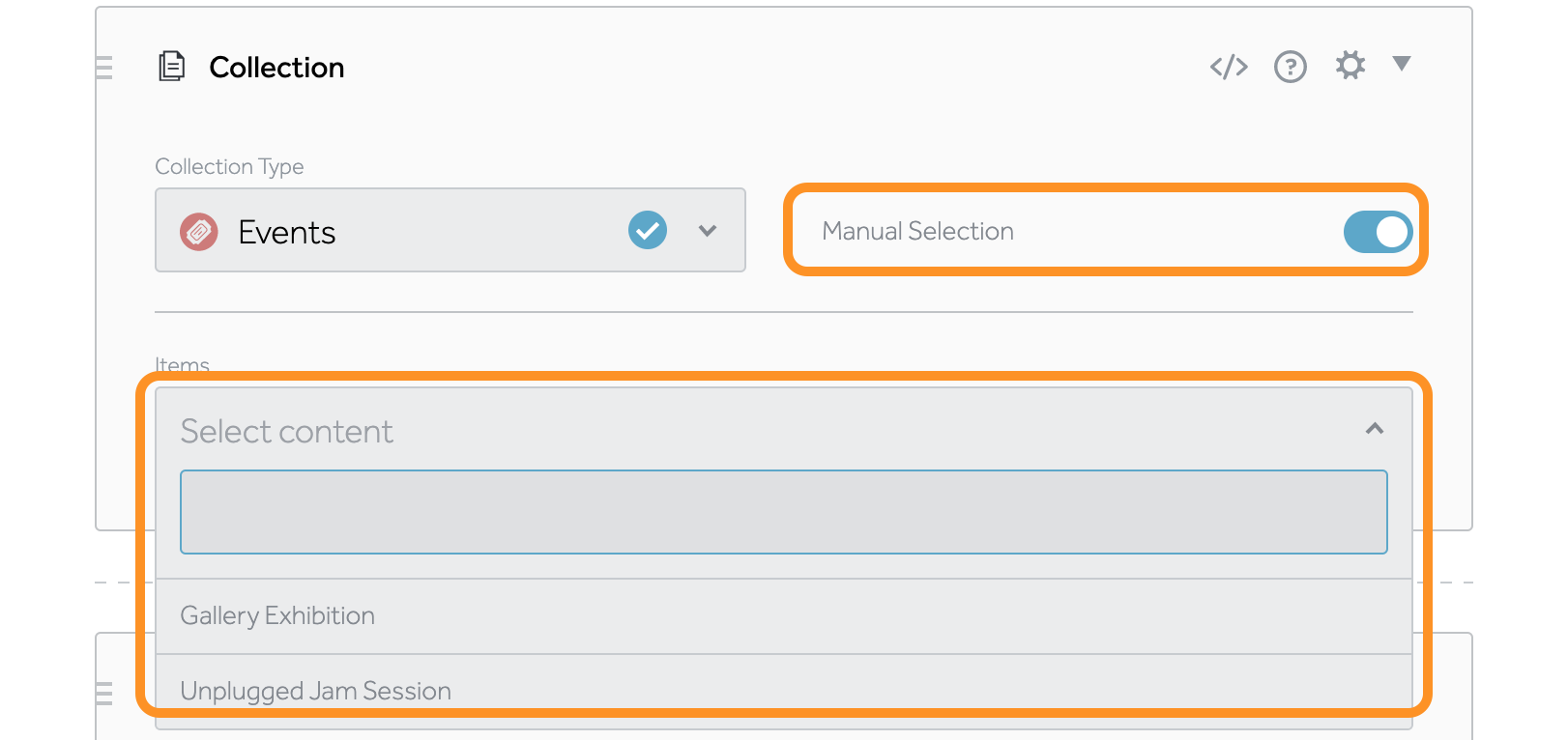The image size is (1568, 740).
Task: Click the red Events ticket icon
Action: 199,232
